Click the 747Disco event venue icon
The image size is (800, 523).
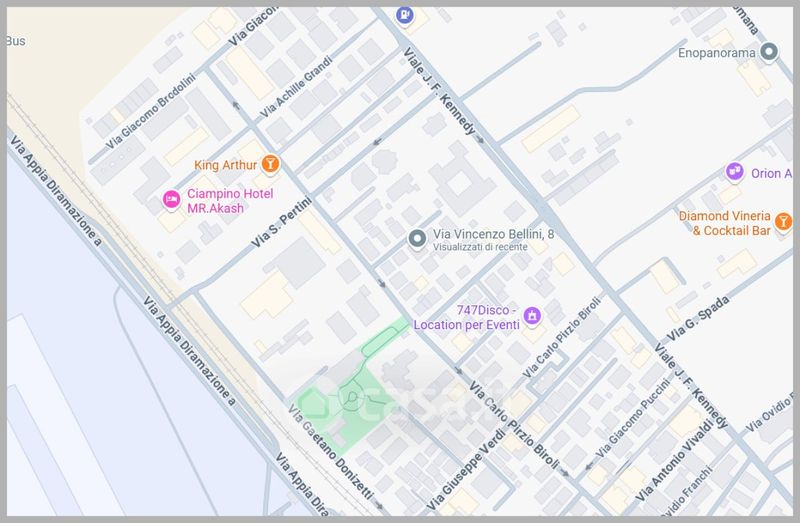click(532, 316)
